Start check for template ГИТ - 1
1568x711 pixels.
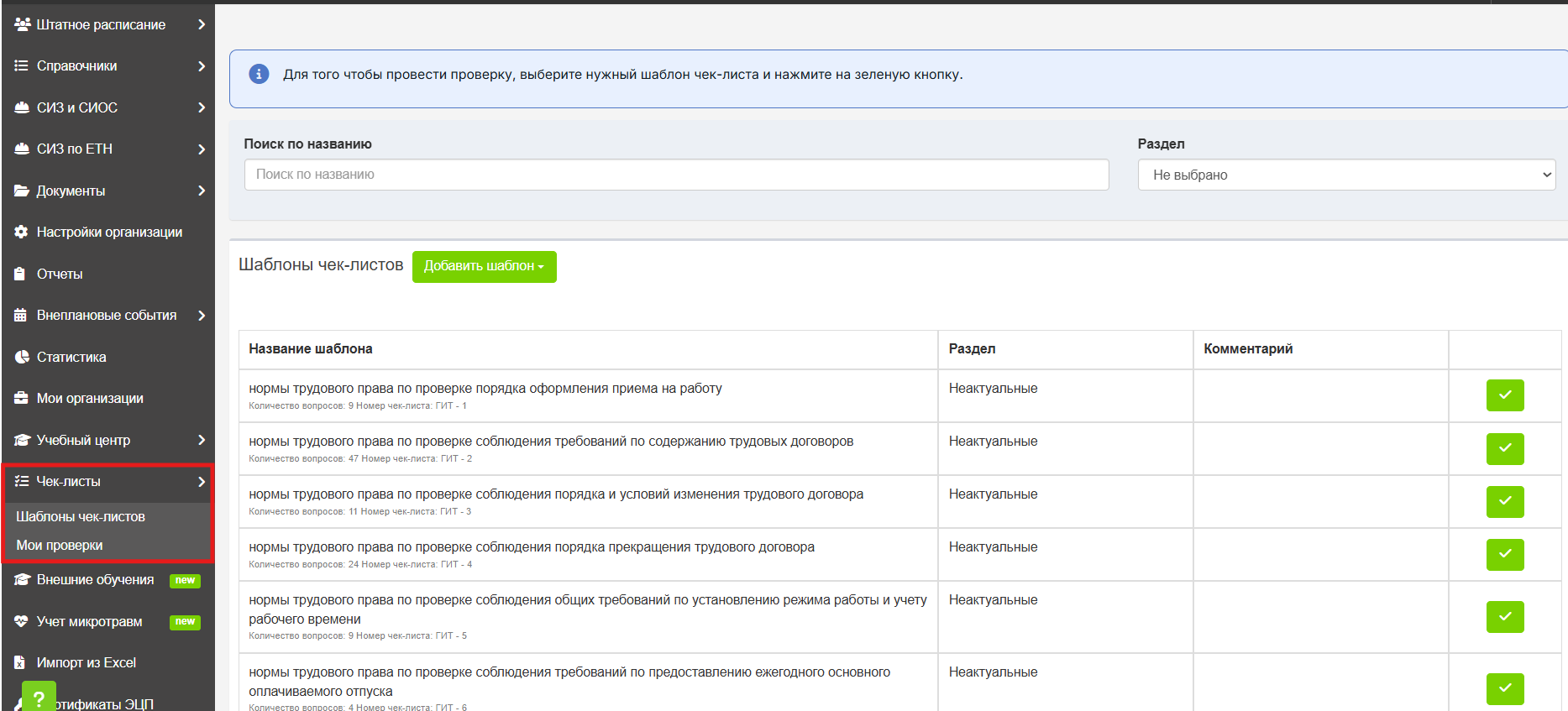[x=1505, y=395]
